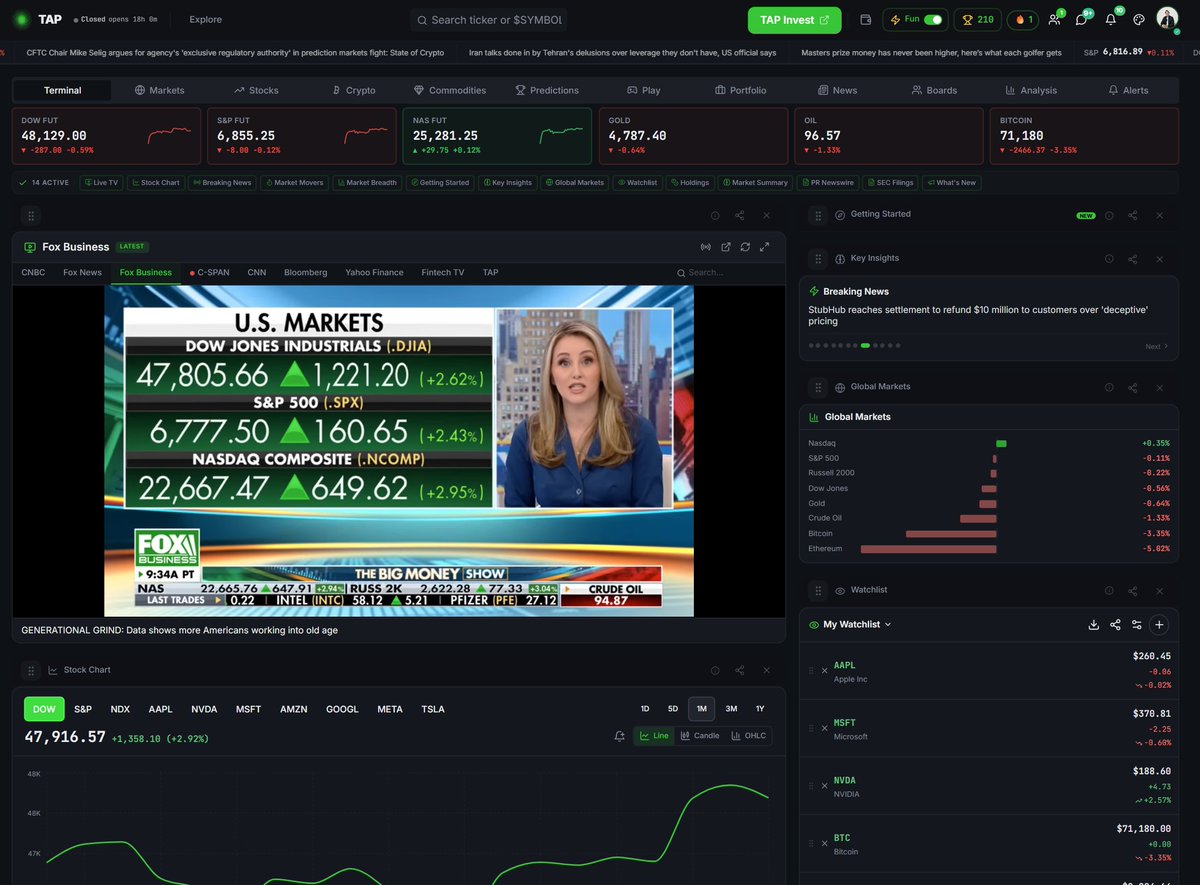Click the Ethereum bar in Global Markets

929,549
